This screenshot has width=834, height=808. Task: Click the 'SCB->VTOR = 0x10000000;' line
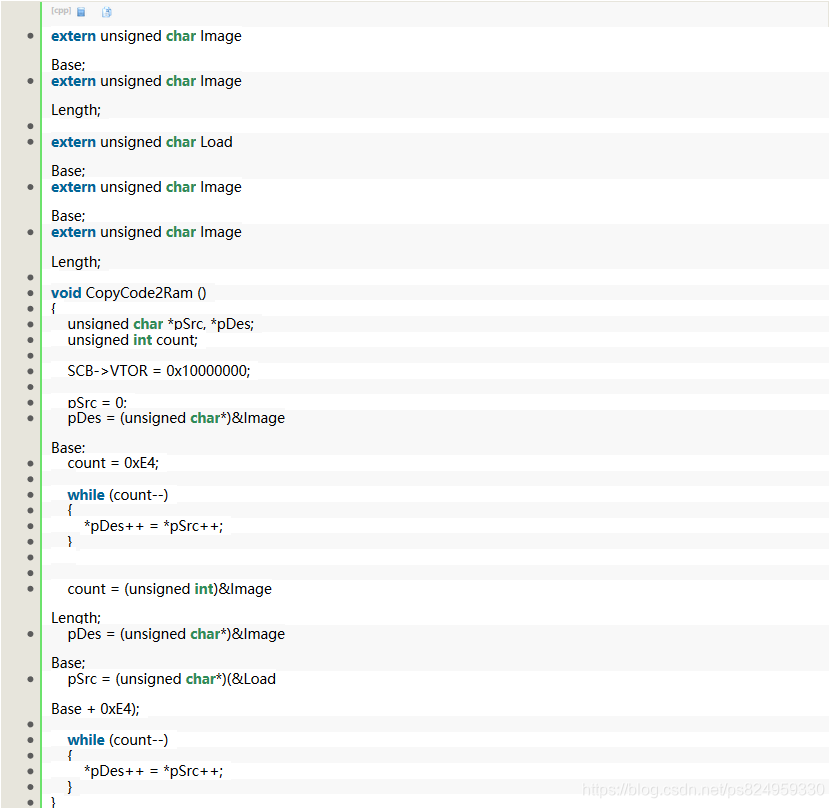159,371
